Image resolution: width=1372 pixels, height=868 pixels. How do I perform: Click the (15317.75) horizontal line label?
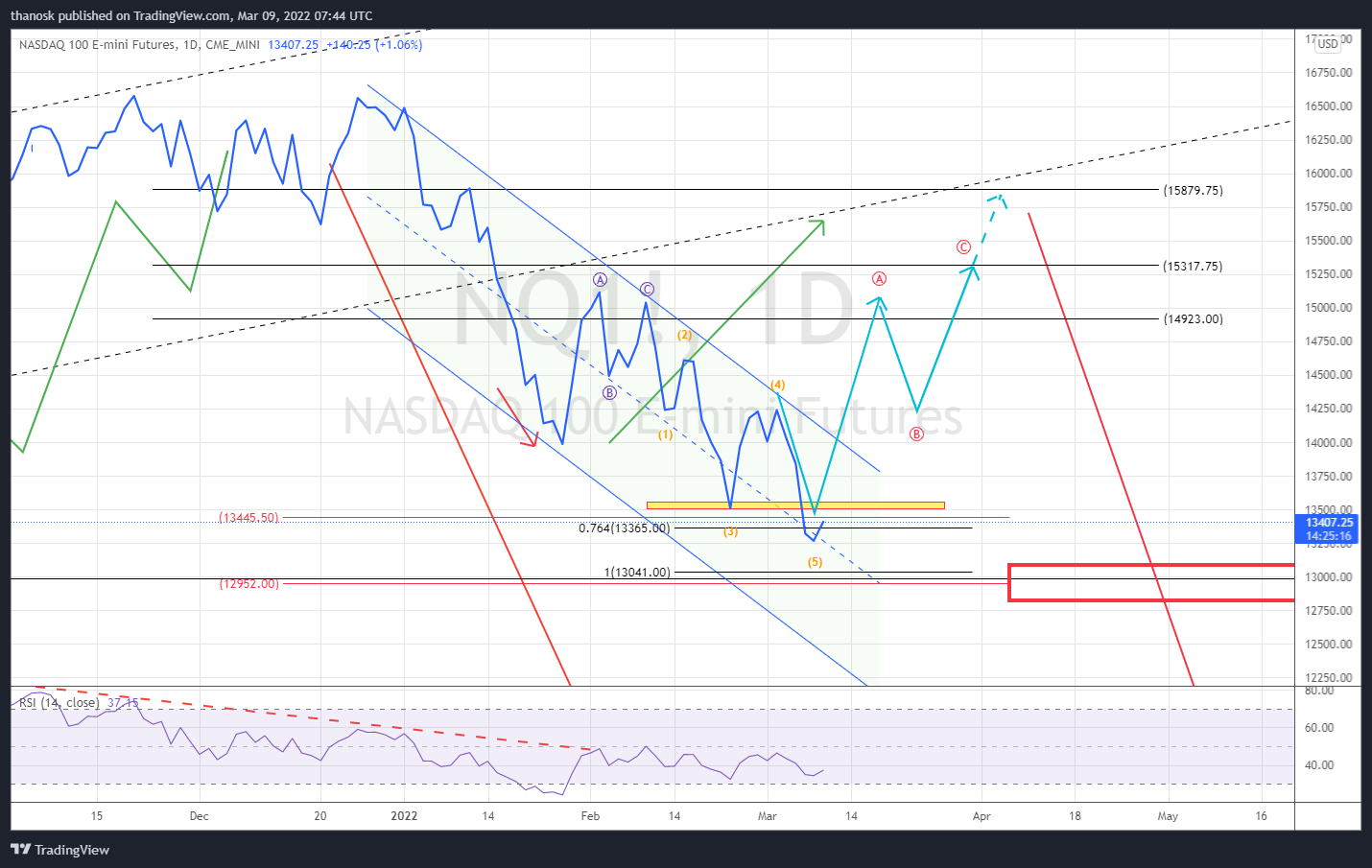(x=1193, y=266)
